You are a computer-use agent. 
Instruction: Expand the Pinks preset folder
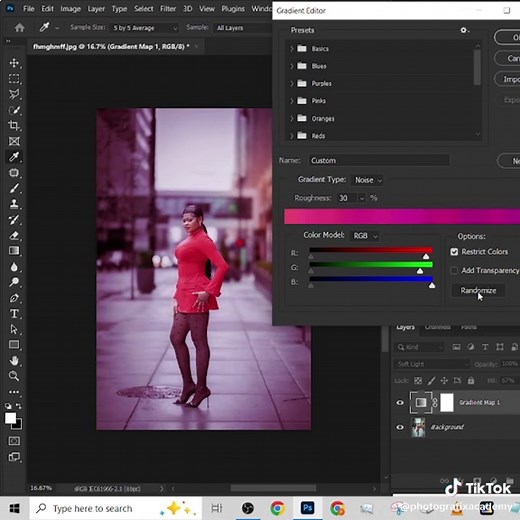click(x=292, y=101)
